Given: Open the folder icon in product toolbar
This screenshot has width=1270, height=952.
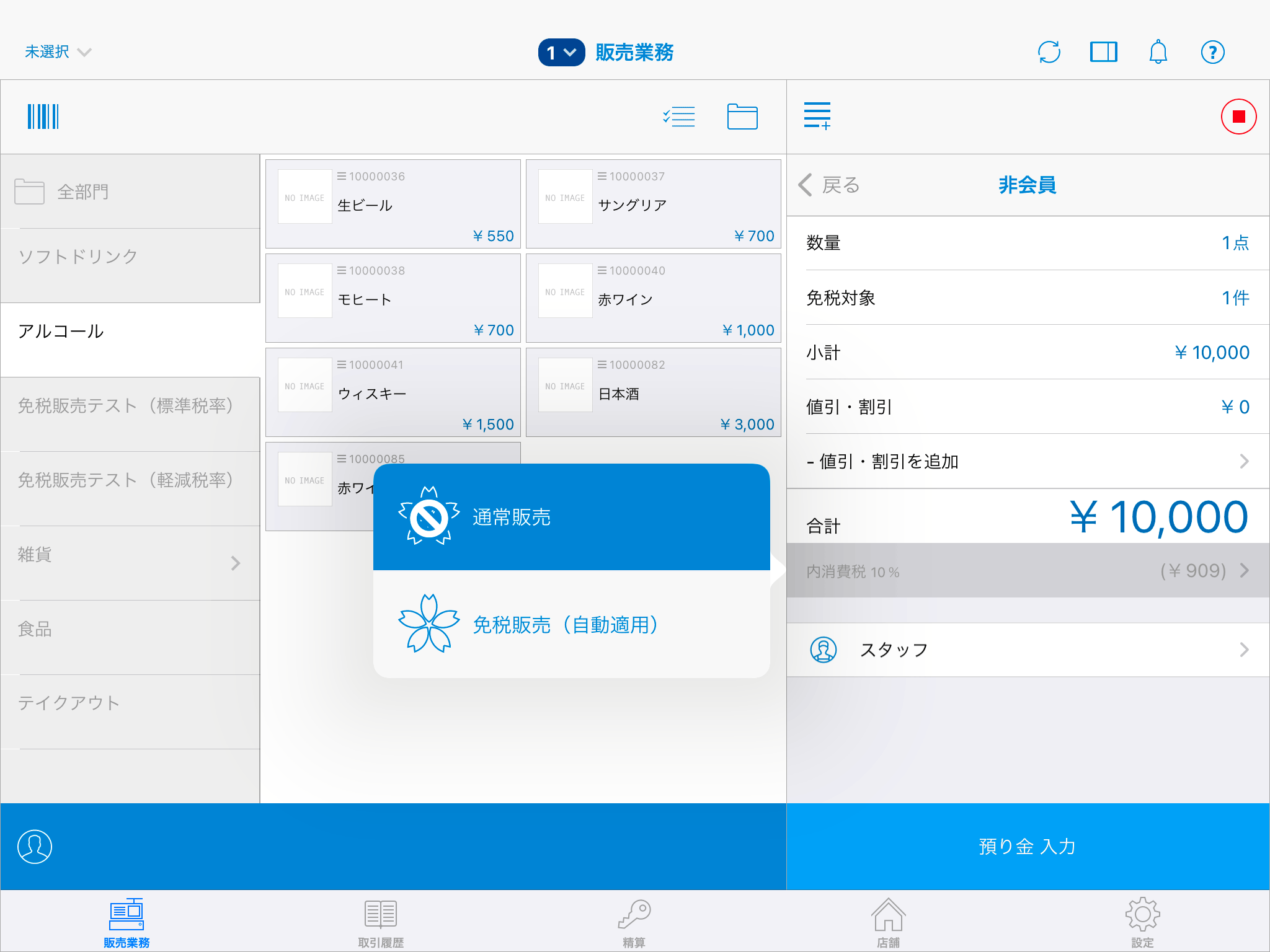Looking at the screenshot, I should (x=742, y=117).
